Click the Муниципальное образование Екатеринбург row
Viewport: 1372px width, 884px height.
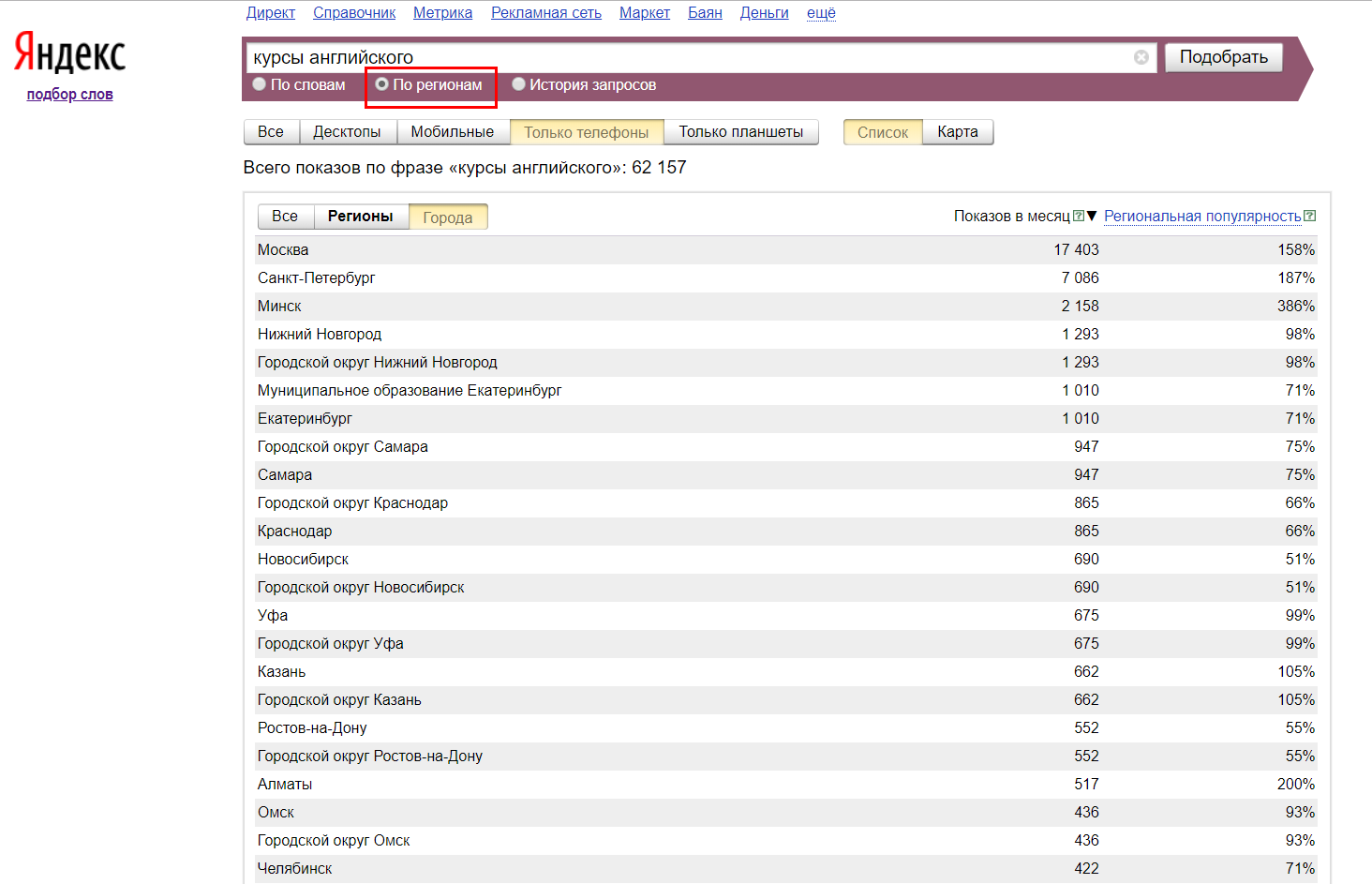[786, 390]
